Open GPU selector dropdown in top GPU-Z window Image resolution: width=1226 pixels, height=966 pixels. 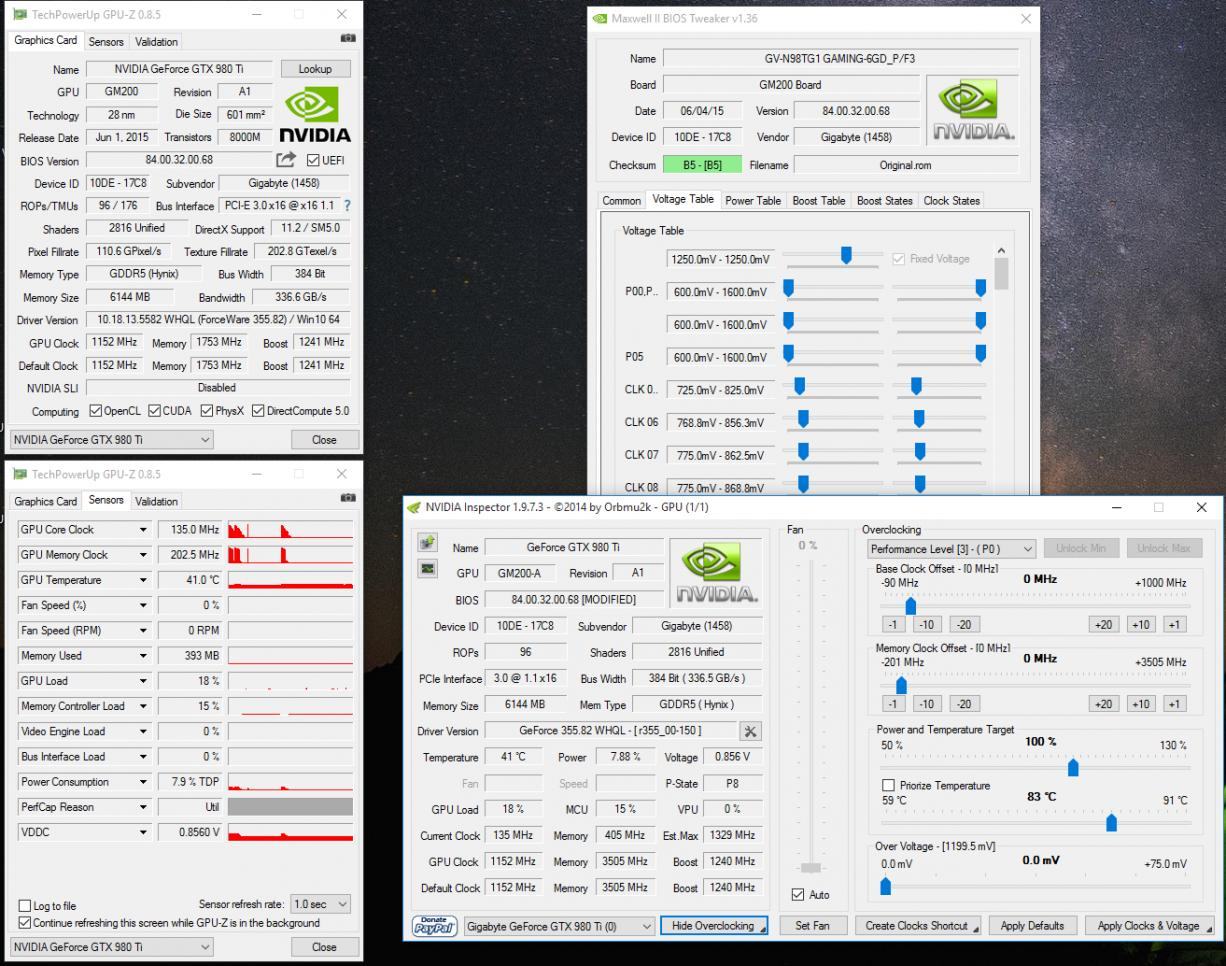(x=111, y=439)
